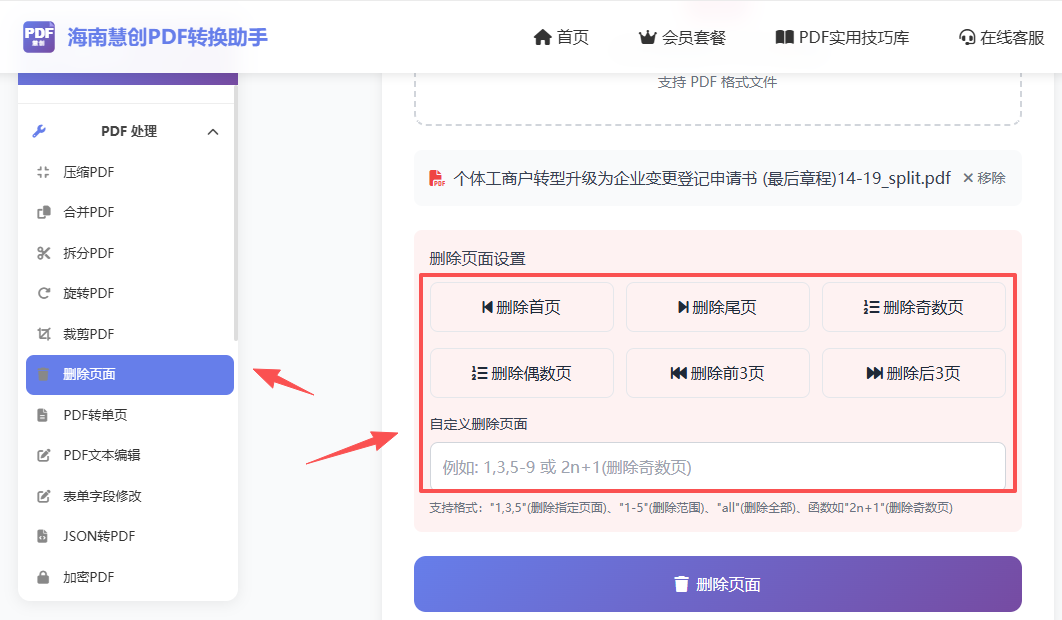
Task: Select 表单字段修改 in the sidebar
Action: click(x=129, y=496)
